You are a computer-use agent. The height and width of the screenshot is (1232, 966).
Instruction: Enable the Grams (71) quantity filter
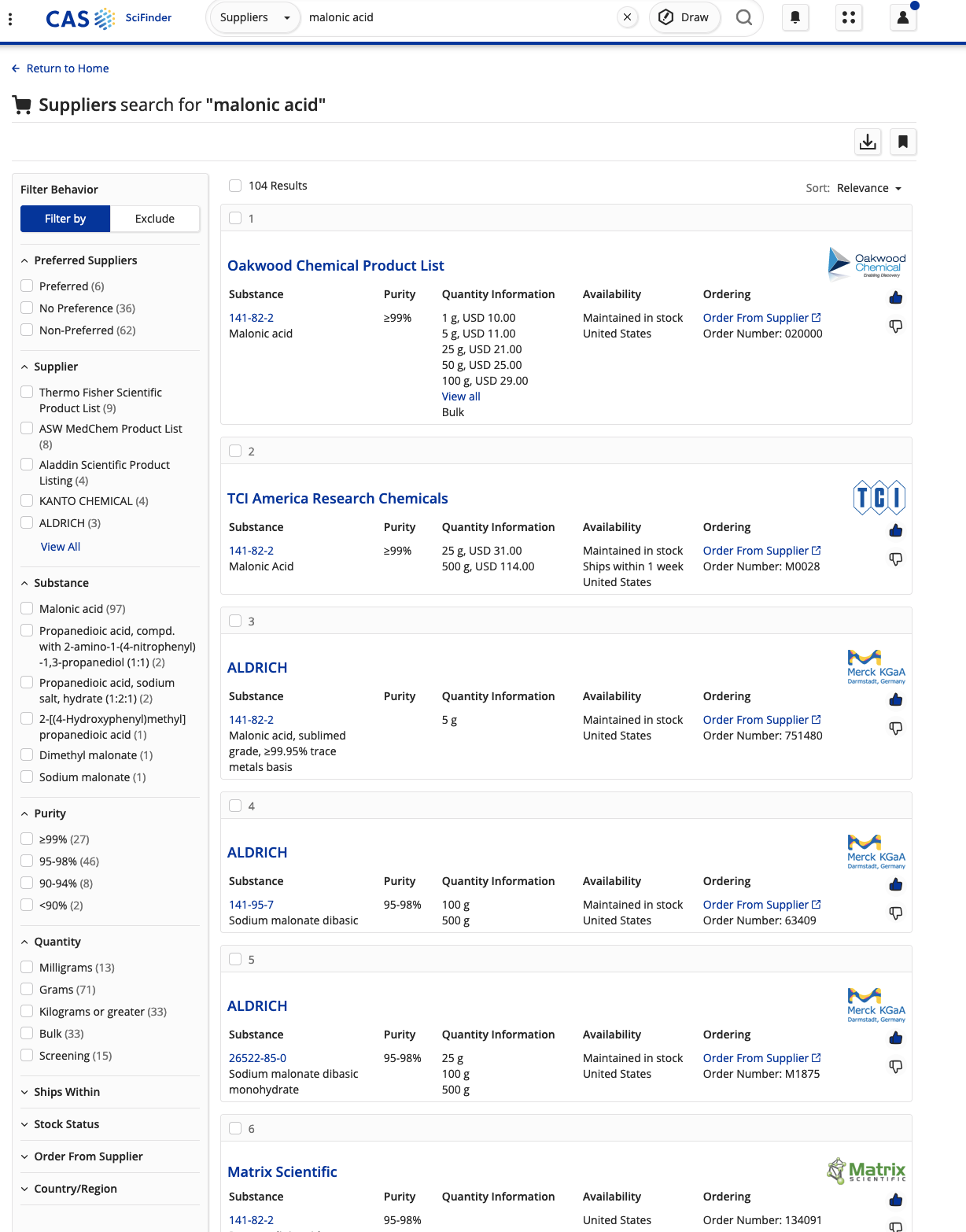[28, 990]
